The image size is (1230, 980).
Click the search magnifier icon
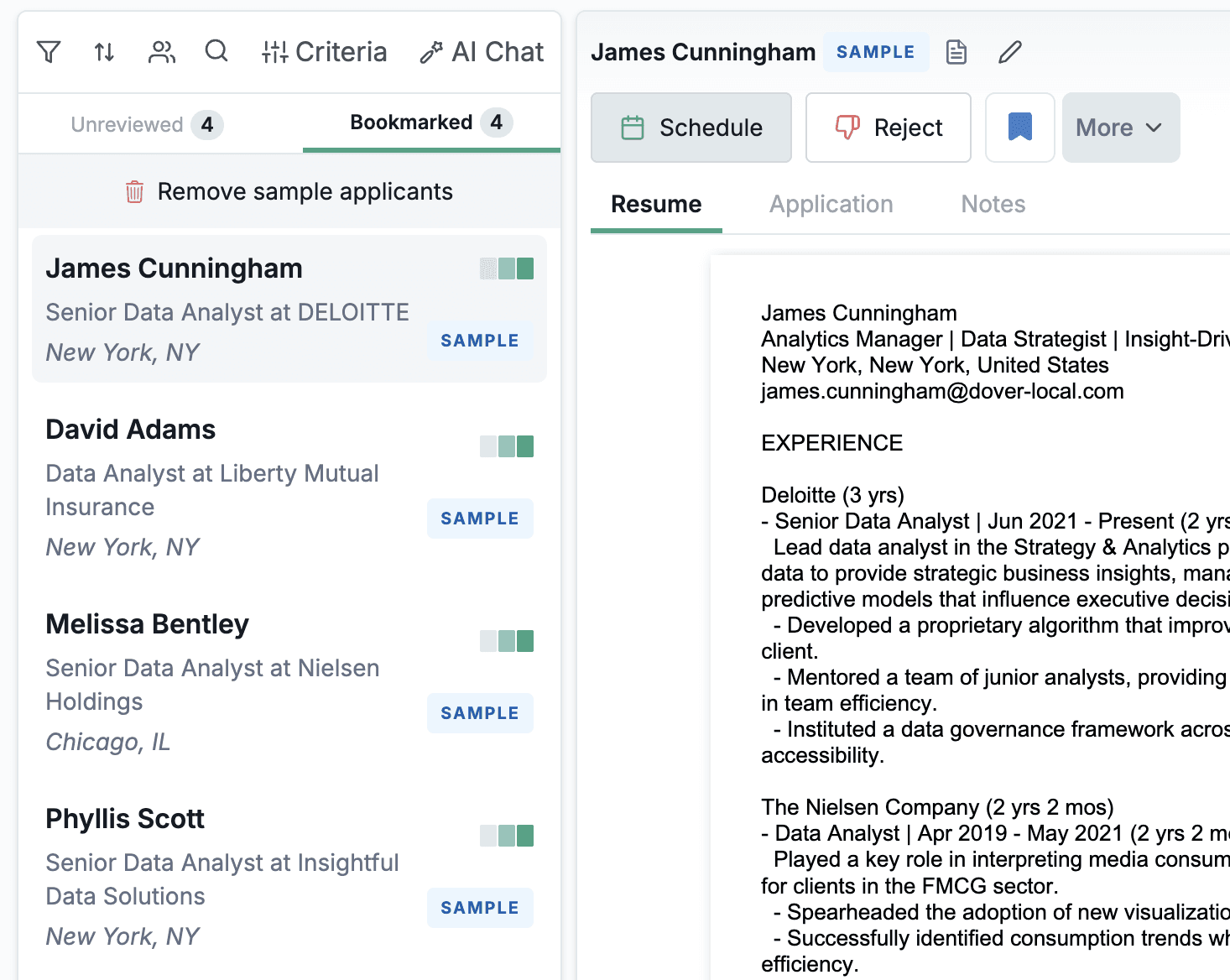(216, 52)
